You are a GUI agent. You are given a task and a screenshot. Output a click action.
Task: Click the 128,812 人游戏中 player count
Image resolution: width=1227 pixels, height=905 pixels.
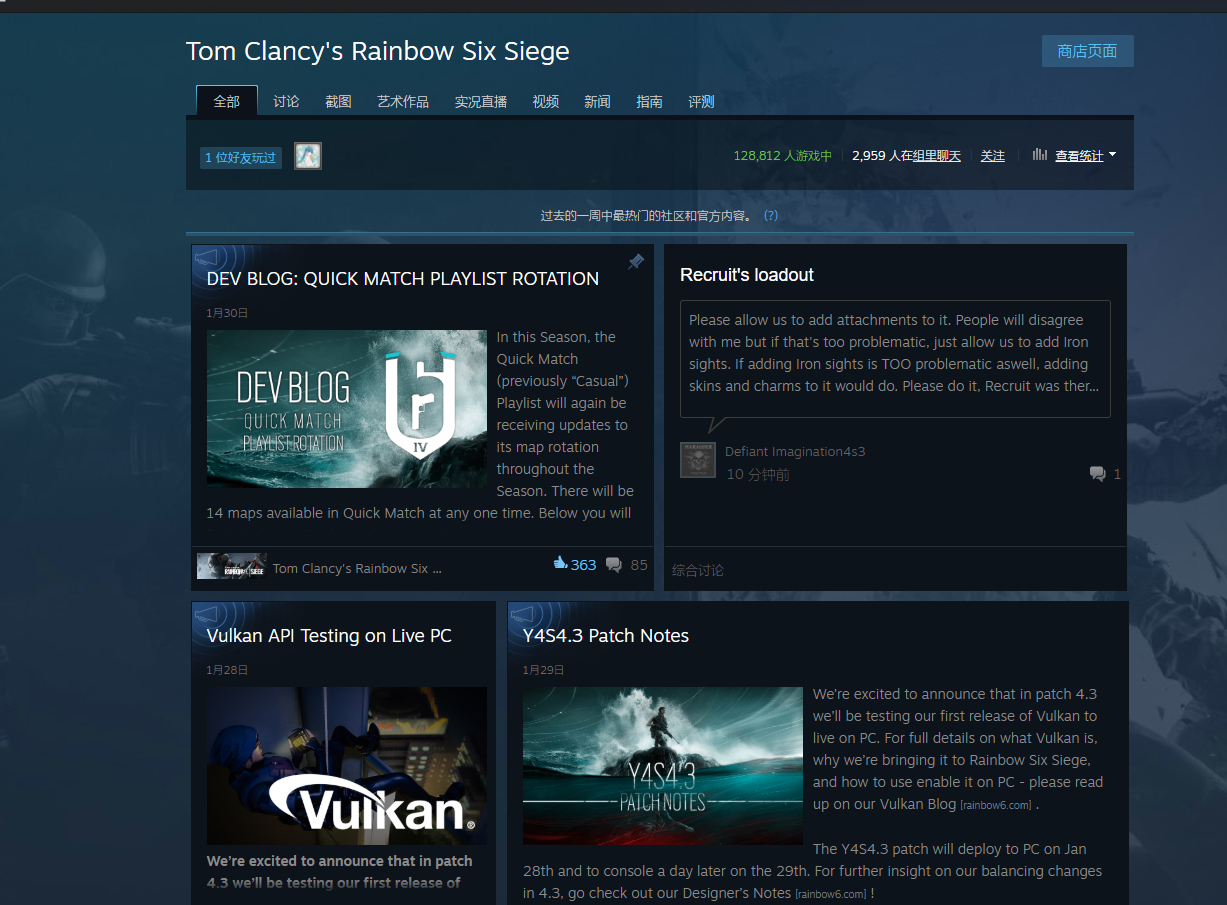click(782, 156)
